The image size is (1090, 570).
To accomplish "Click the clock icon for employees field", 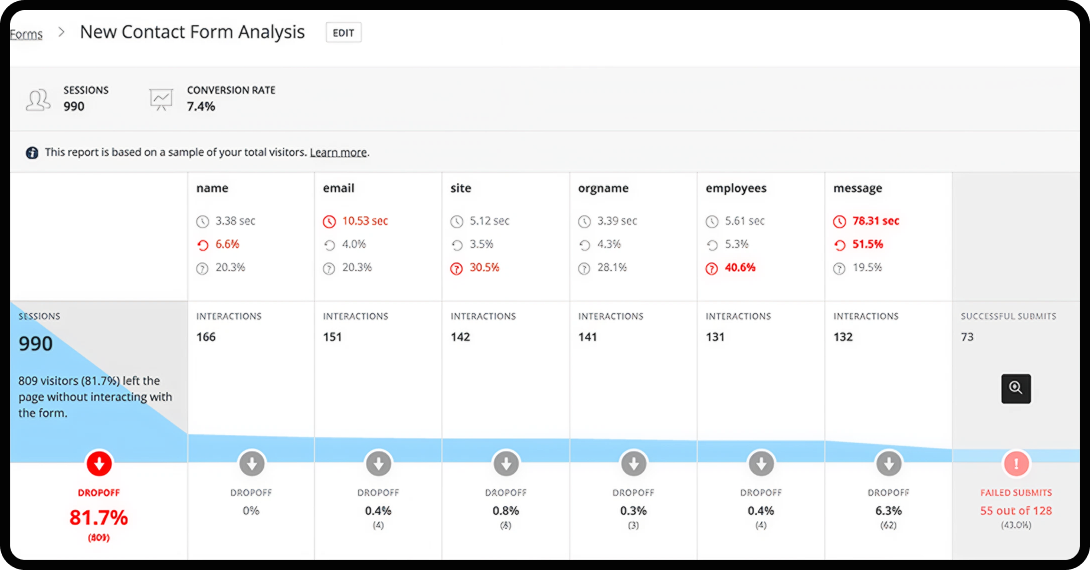I will click(712, 222).
